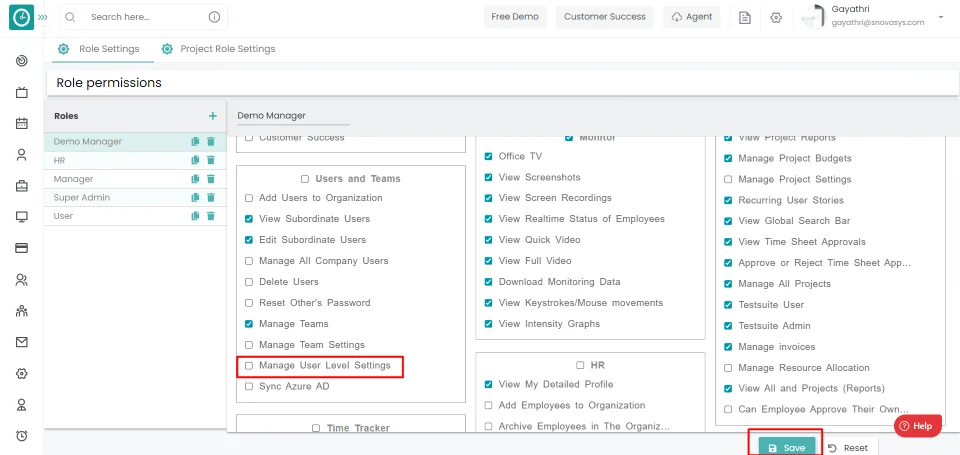Delete the Super Admin role
The width and height of the screenshot is (960, 455).
pyautogui.click(x=211, y=198)
